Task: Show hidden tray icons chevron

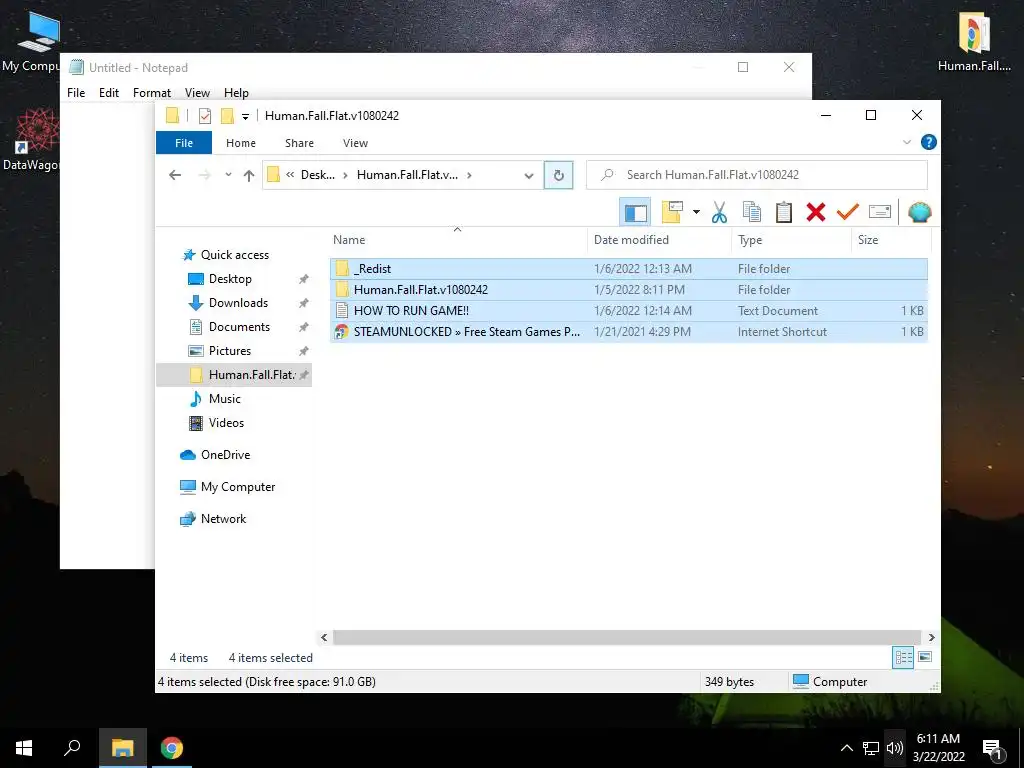Action: tap(846, 748)
